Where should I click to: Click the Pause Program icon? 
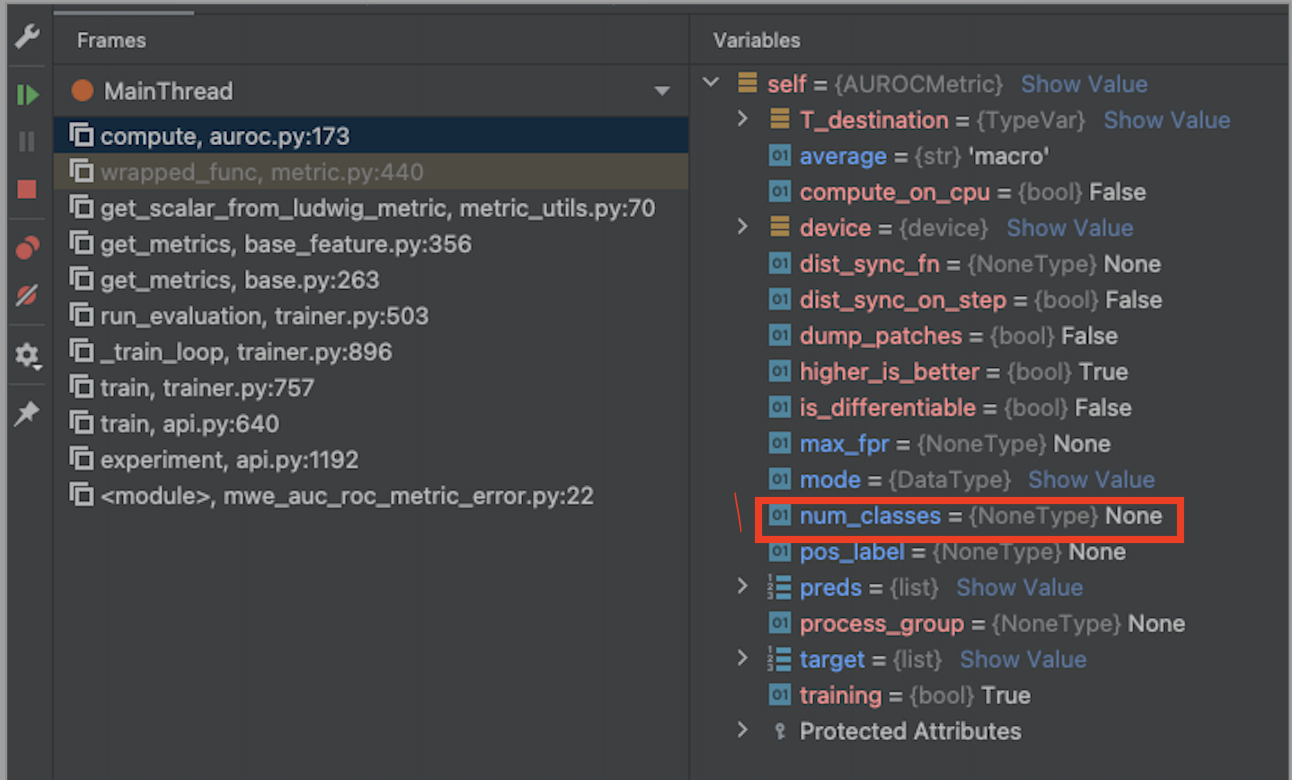[26, 141]
